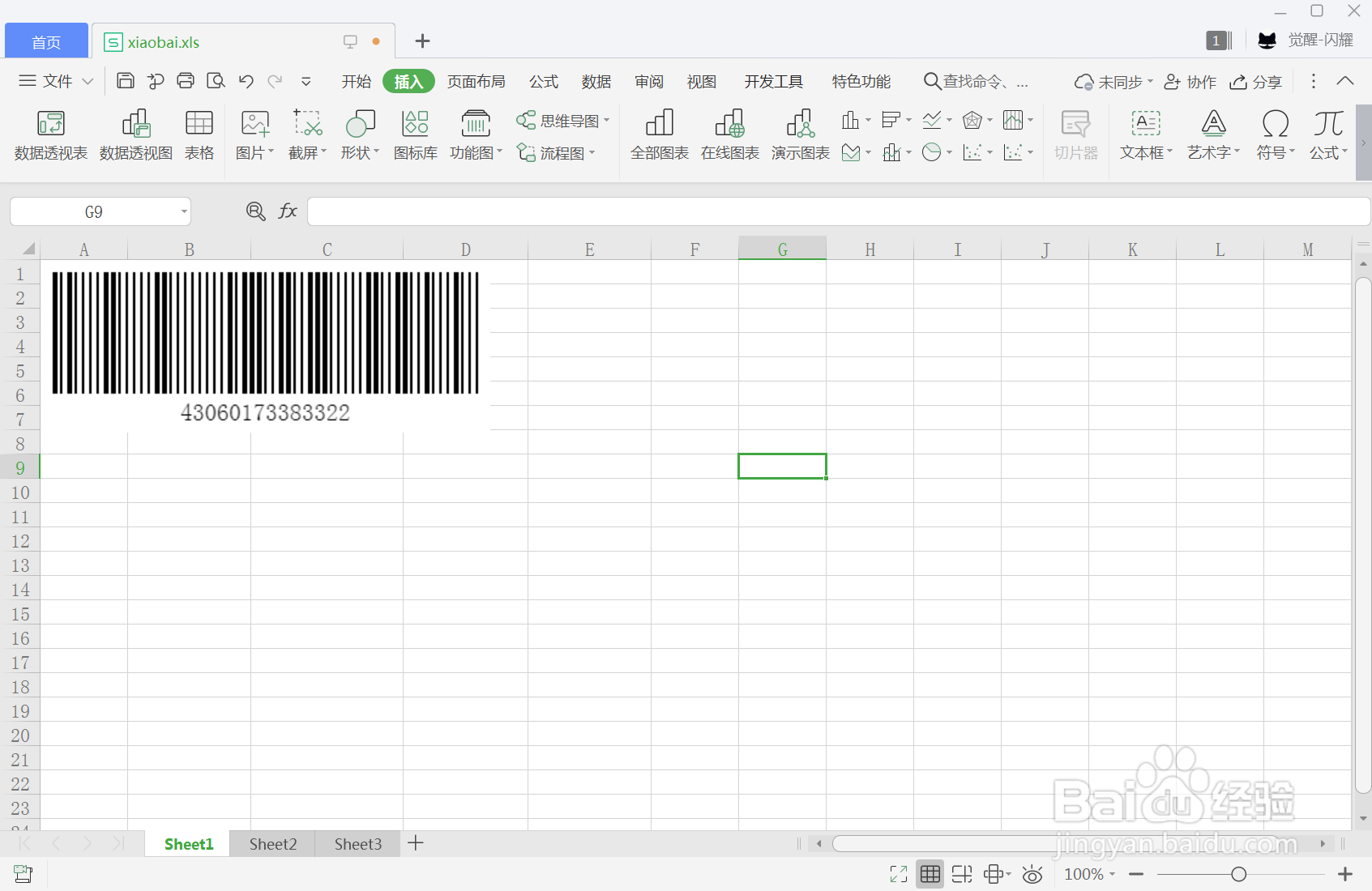The width and height of the screenshot is (1372, 891).
Task: Click the Collaborate (协作) button
Action: [x=1190, y=82]
